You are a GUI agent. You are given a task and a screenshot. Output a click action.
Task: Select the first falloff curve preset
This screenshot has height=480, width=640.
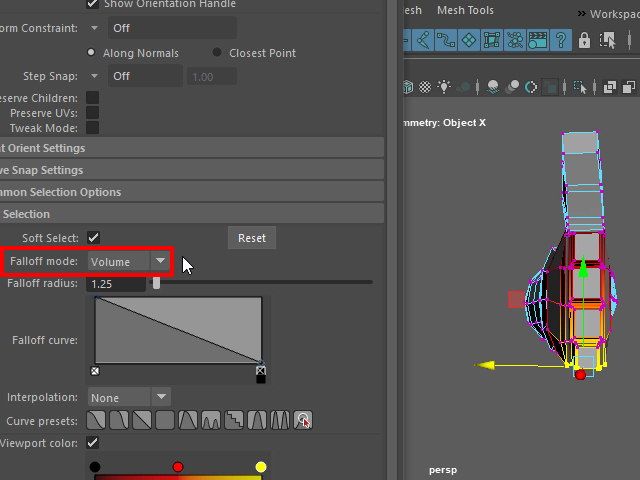coord(96,421)
